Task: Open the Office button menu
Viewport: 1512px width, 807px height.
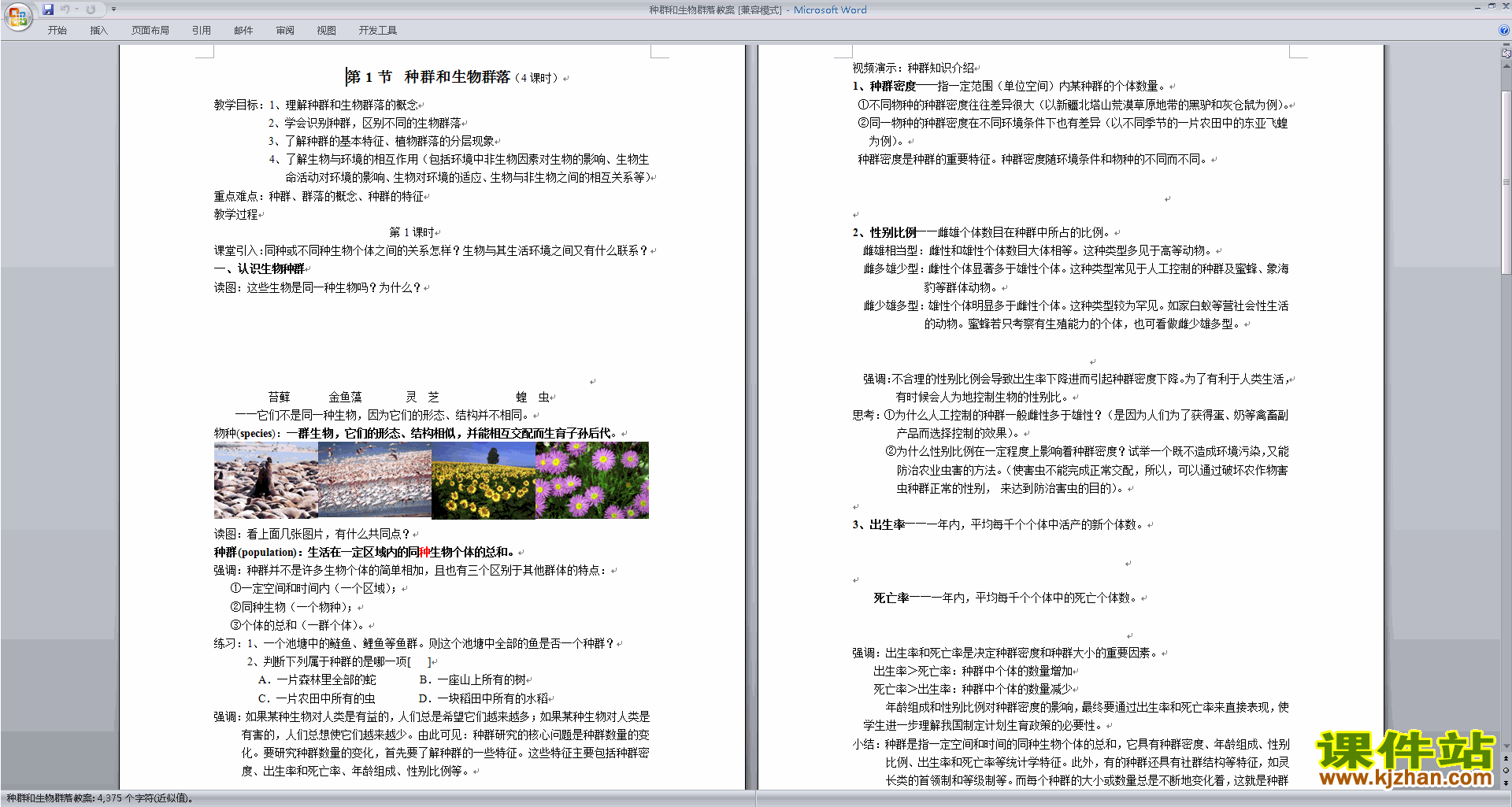Action: (17, 16)
